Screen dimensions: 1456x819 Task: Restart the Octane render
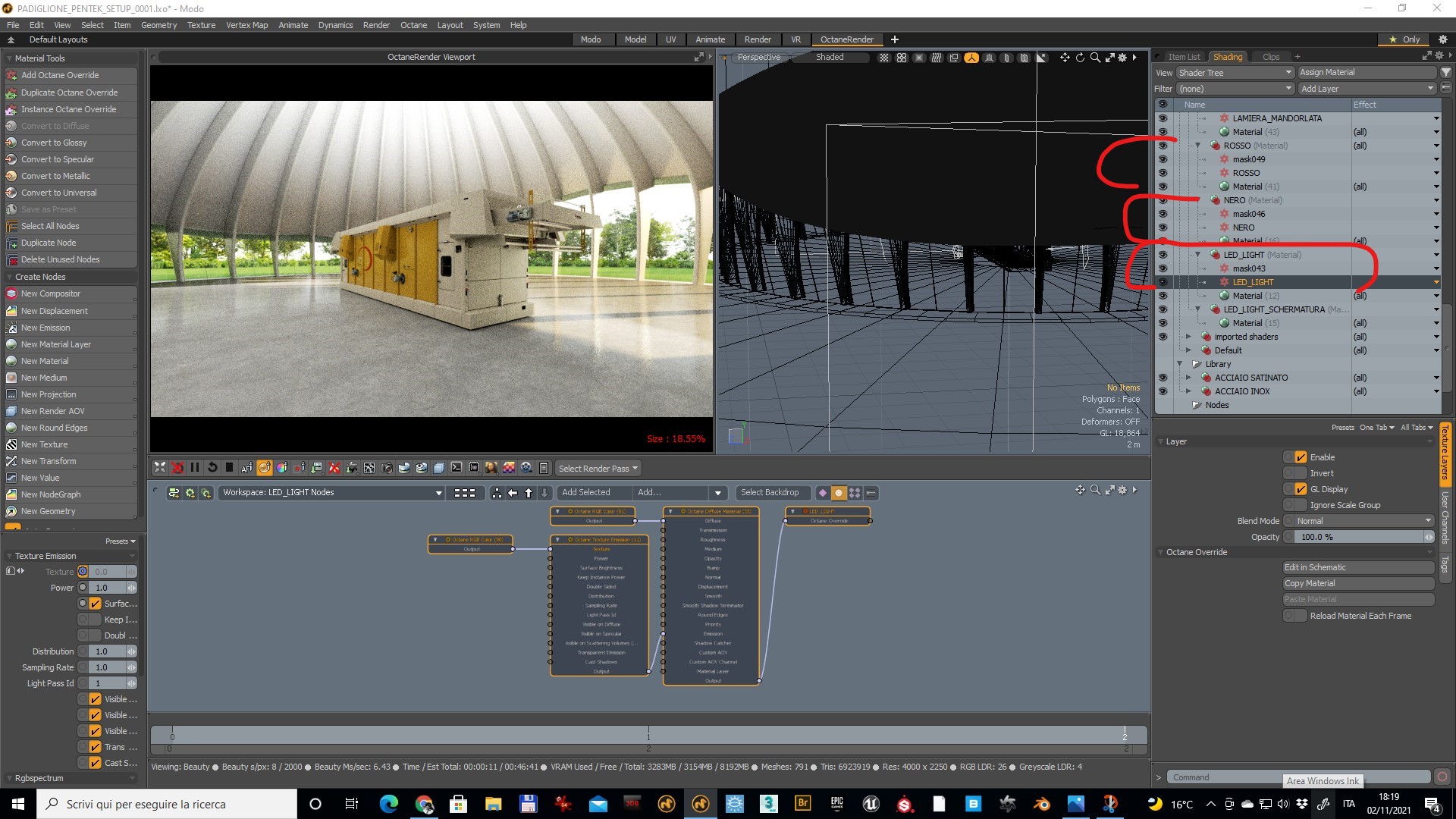click(212, 468)
